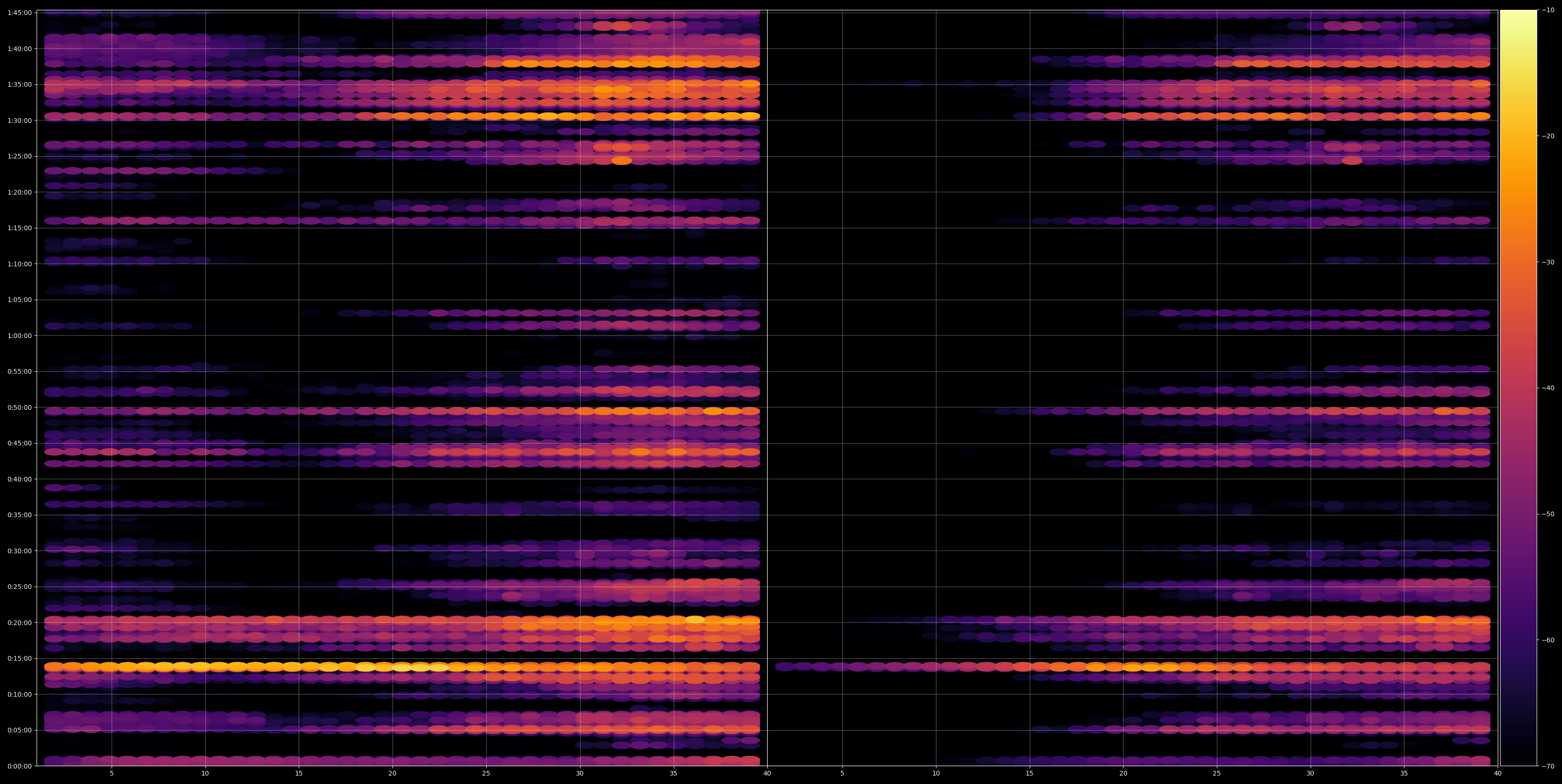Click the 0:25:00 y-axis tick label
This screenshot has height=784, width=1562.
click(19, 587)
